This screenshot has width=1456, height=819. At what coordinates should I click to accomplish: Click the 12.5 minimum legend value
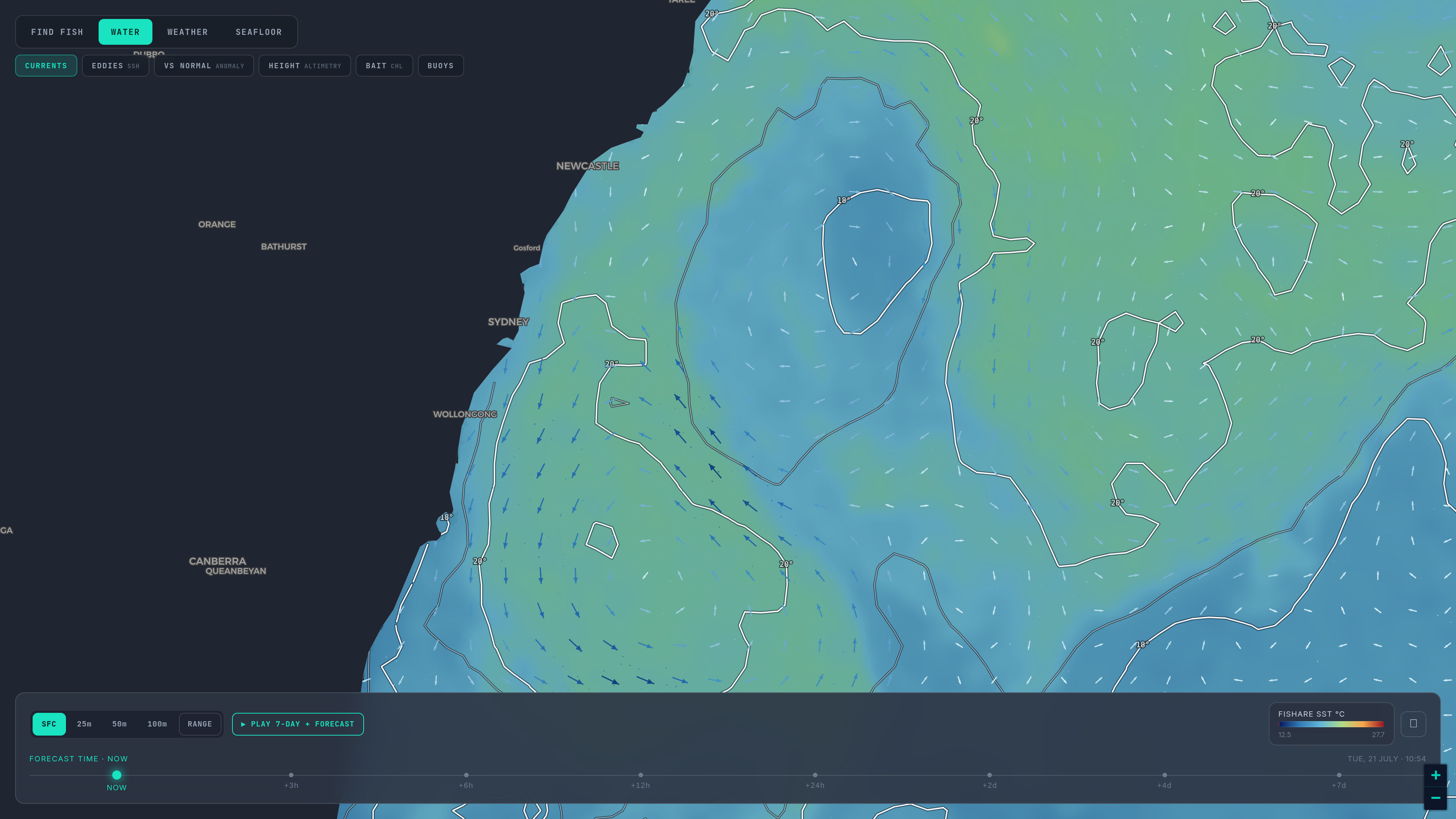pos(1284,735)
